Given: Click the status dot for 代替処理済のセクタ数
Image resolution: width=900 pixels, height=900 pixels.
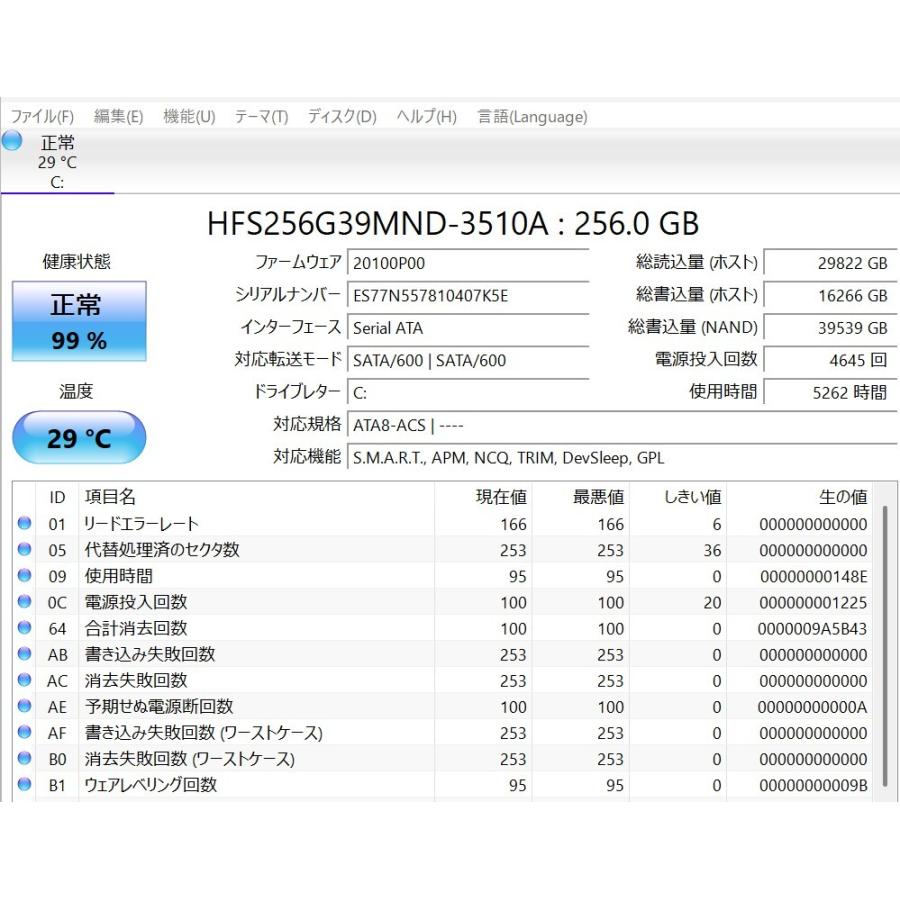Looking at the screenshot, I should click(x=22, y=550).
